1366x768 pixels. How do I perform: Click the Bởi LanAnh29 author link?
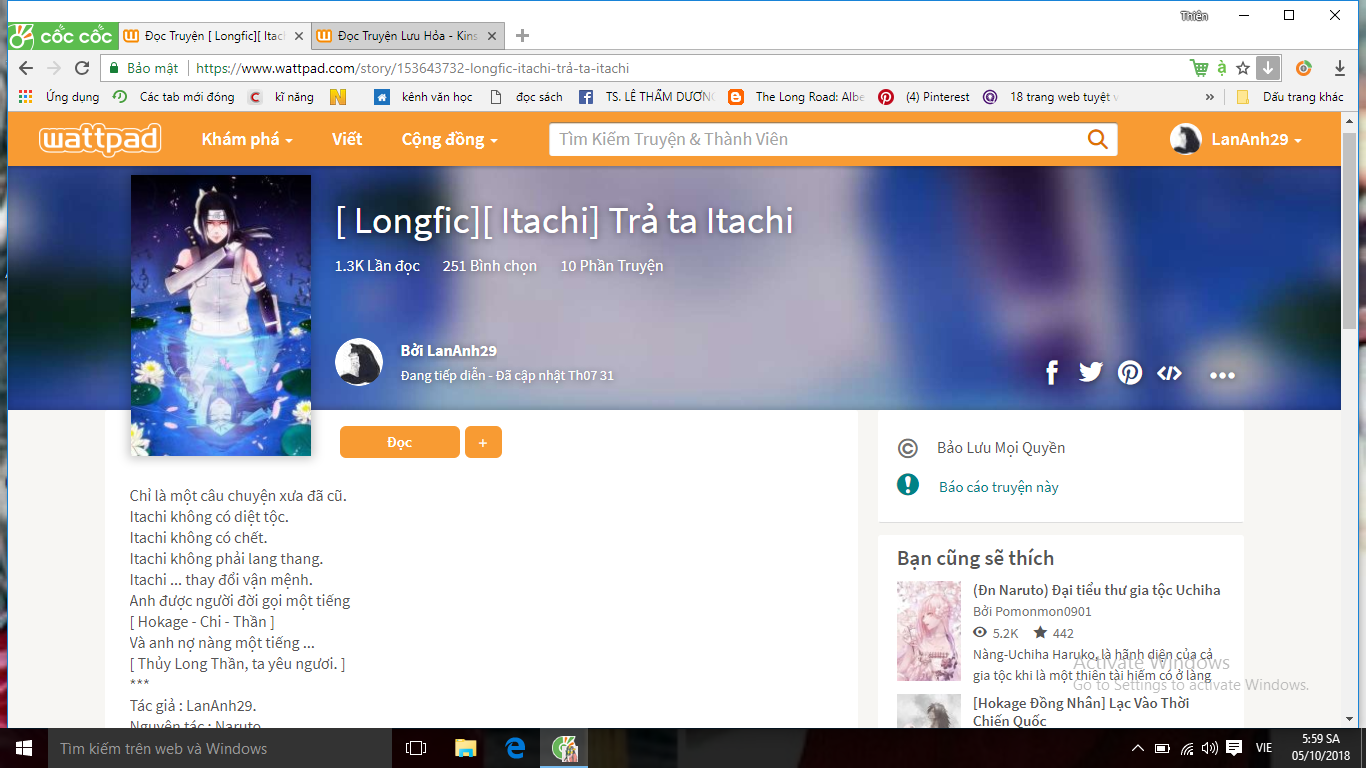coord(449,351)
